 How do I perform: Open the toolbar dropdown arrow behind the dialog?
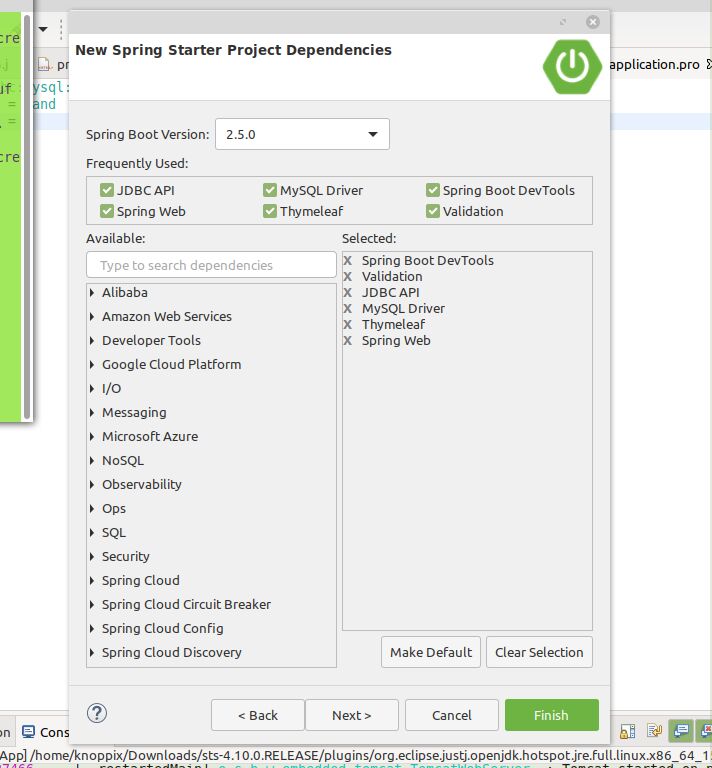click(43, 29)
